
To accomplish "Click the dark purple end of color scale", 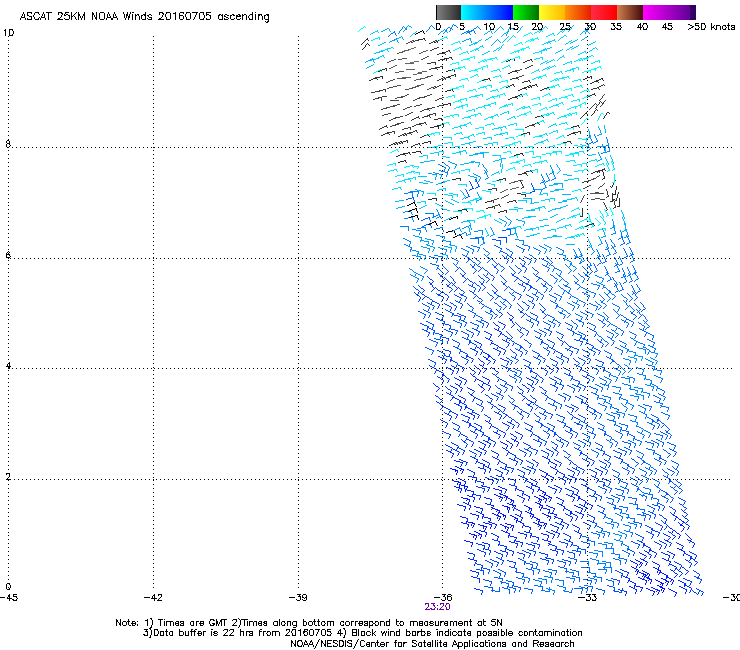I will tap(693, 12).
